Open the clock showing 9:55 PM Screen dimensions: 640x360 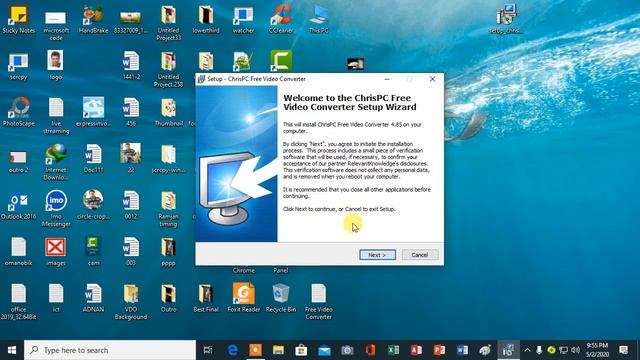click(x=598, y=350)
